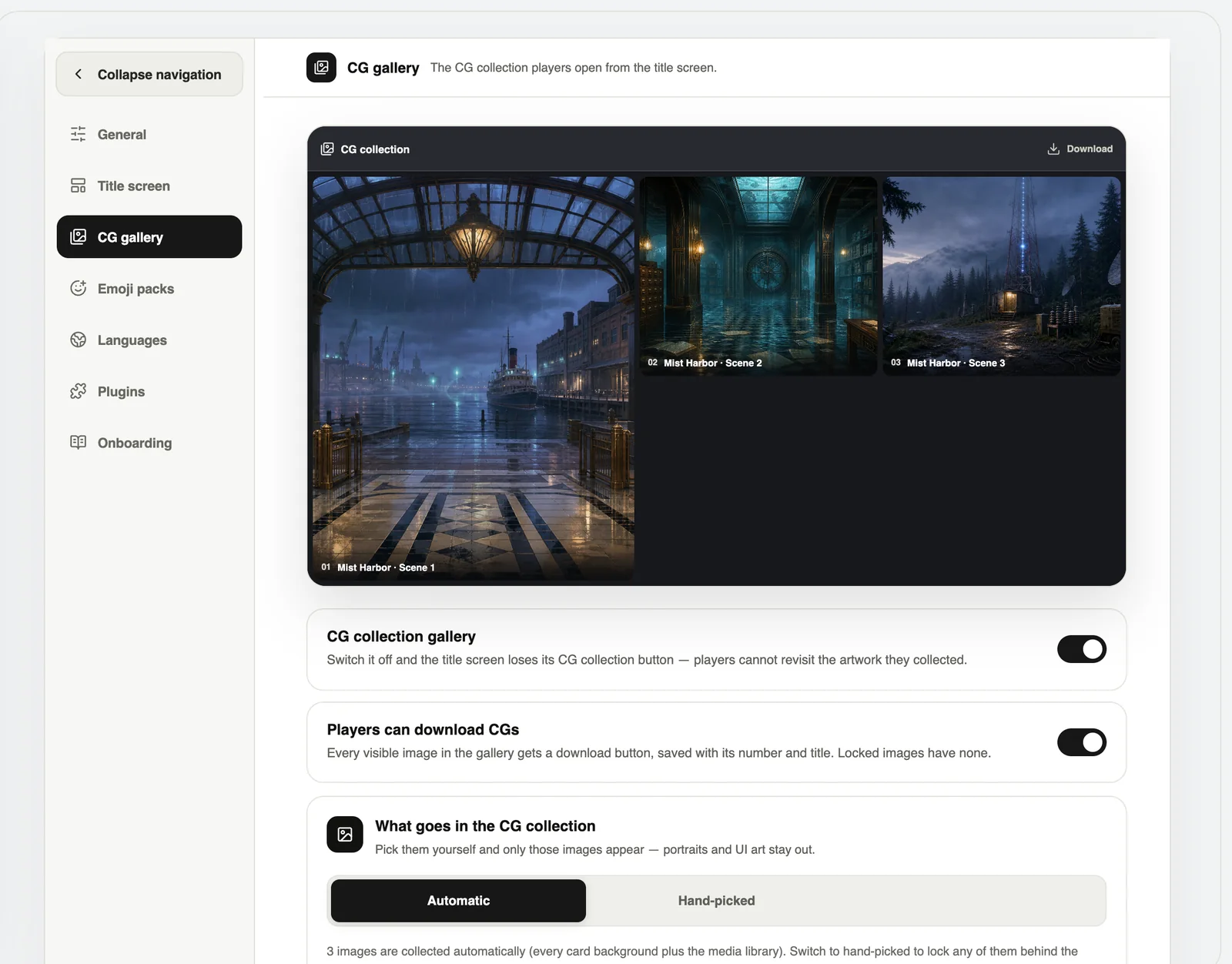Click the Emoji packs smiley icon

(x=78, y=288)
